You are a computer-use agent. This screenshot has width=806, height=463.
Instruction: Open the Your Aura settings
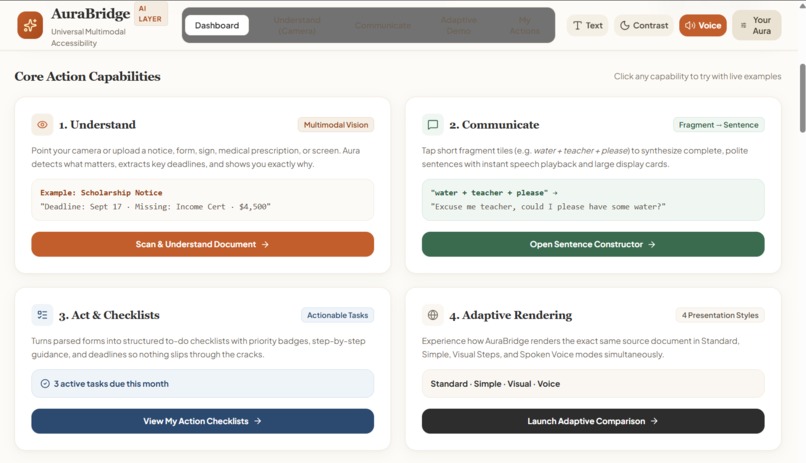click(x=757, y=25)
